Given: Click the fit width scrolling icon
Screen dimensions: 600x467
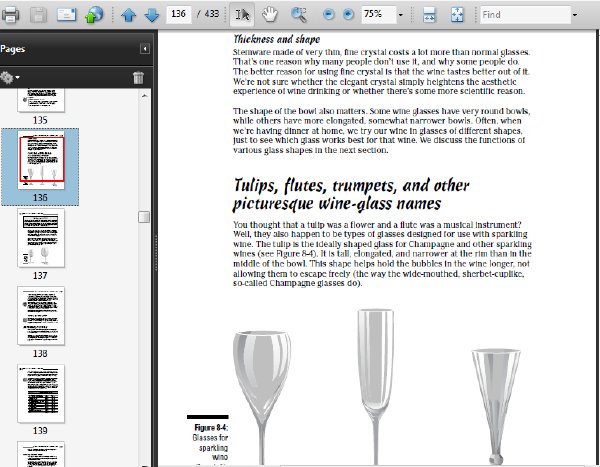Looking at the screenshot, I should pyautogui.click(x=429, y=15).
